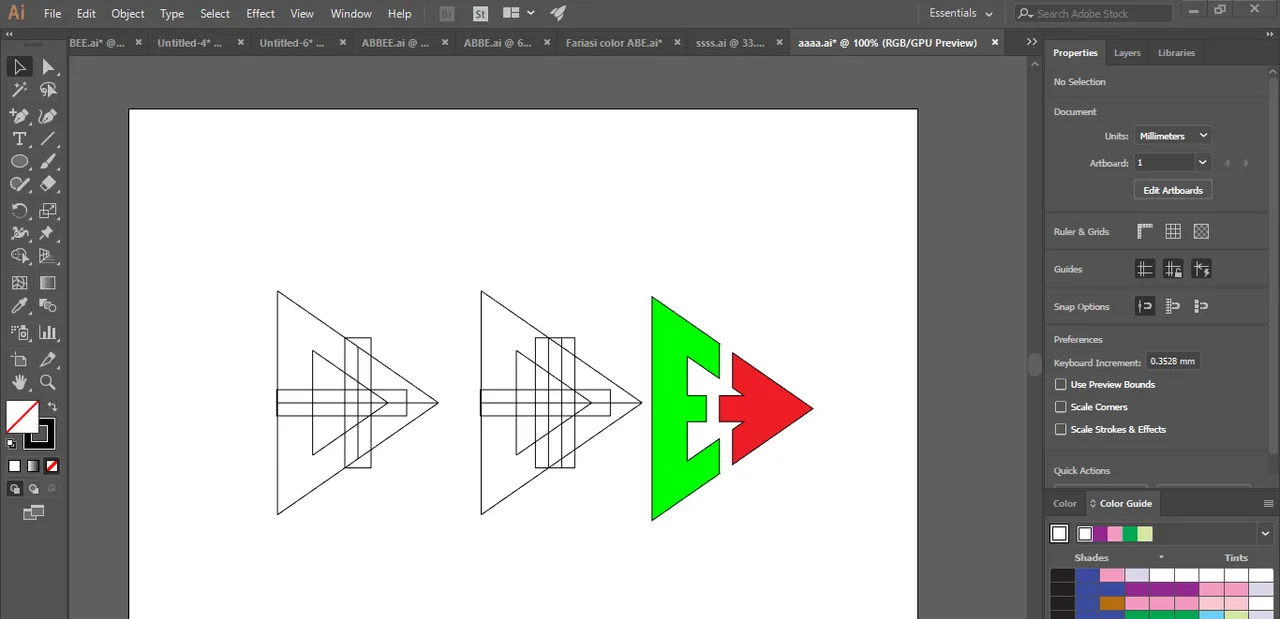Expand the hidden document tabs list

pyautogui.click(x=1031, y=42)
